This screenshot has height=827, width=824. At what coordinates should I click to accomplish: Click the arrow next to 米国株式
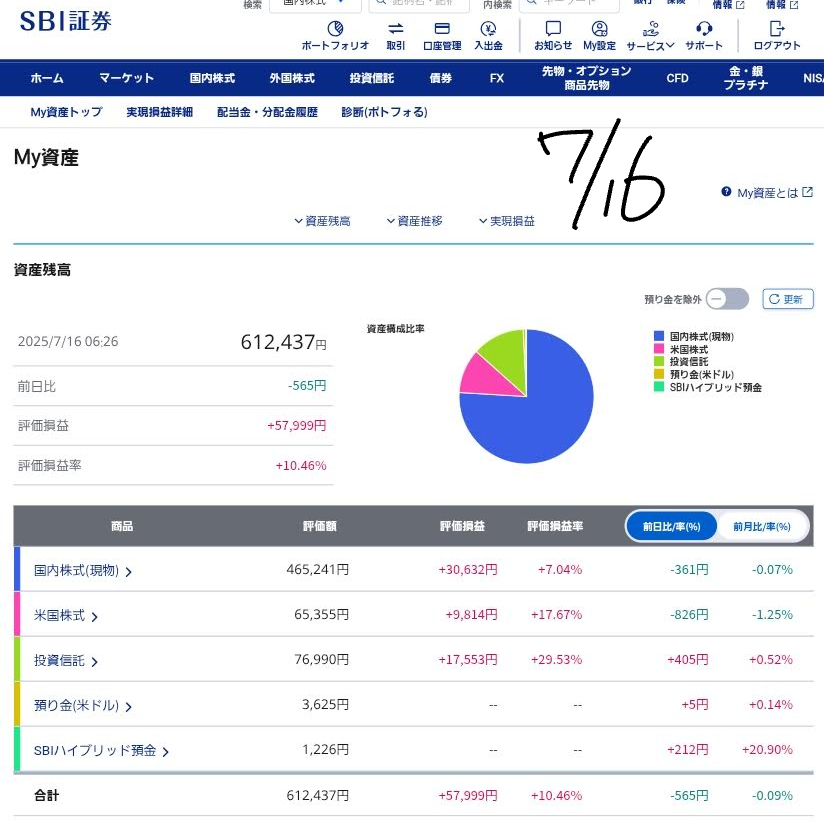[94, 617]
